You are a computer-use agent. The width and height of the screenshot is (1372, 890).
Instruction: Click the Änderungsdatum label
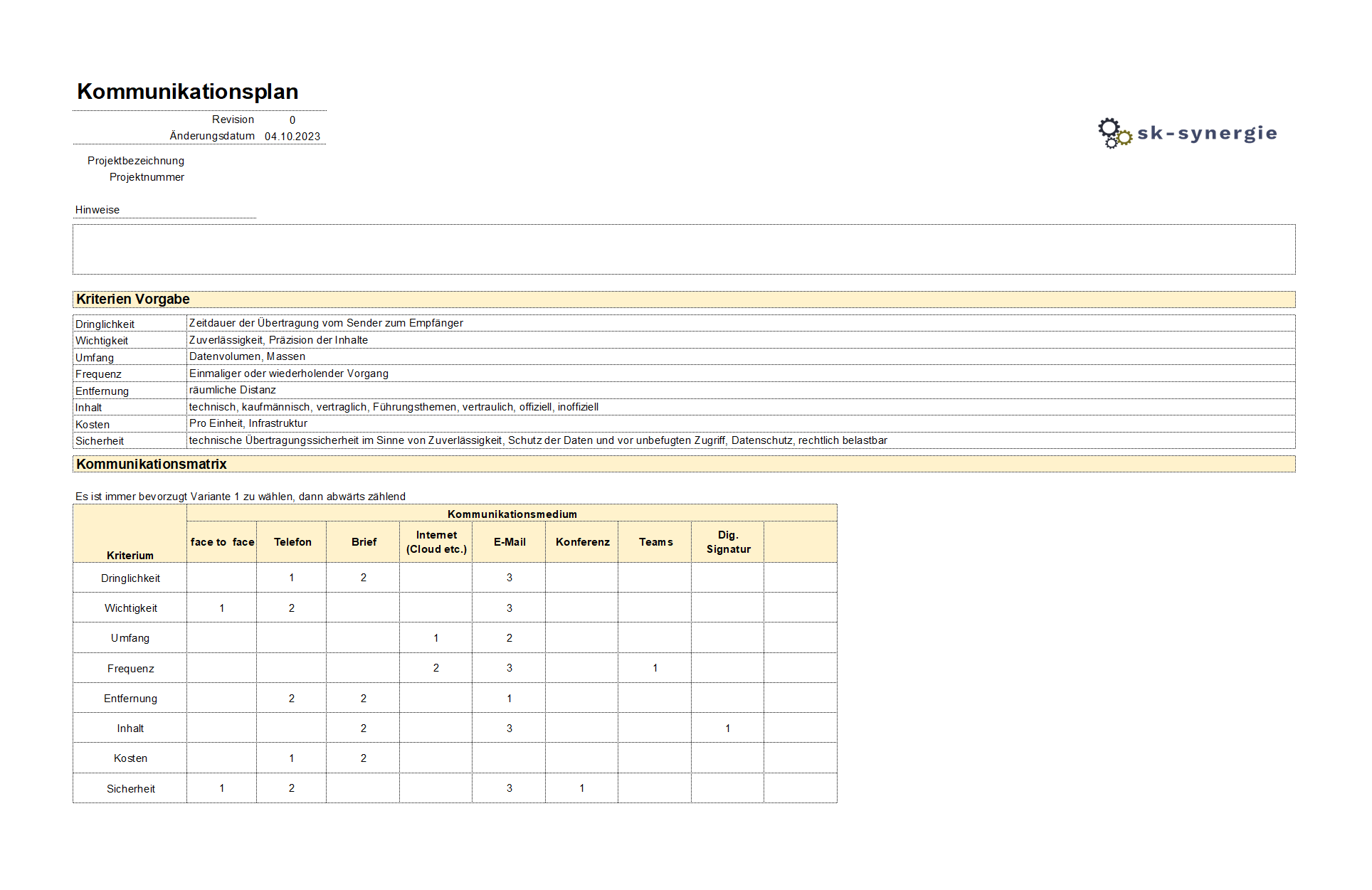(x=212, y=136)
